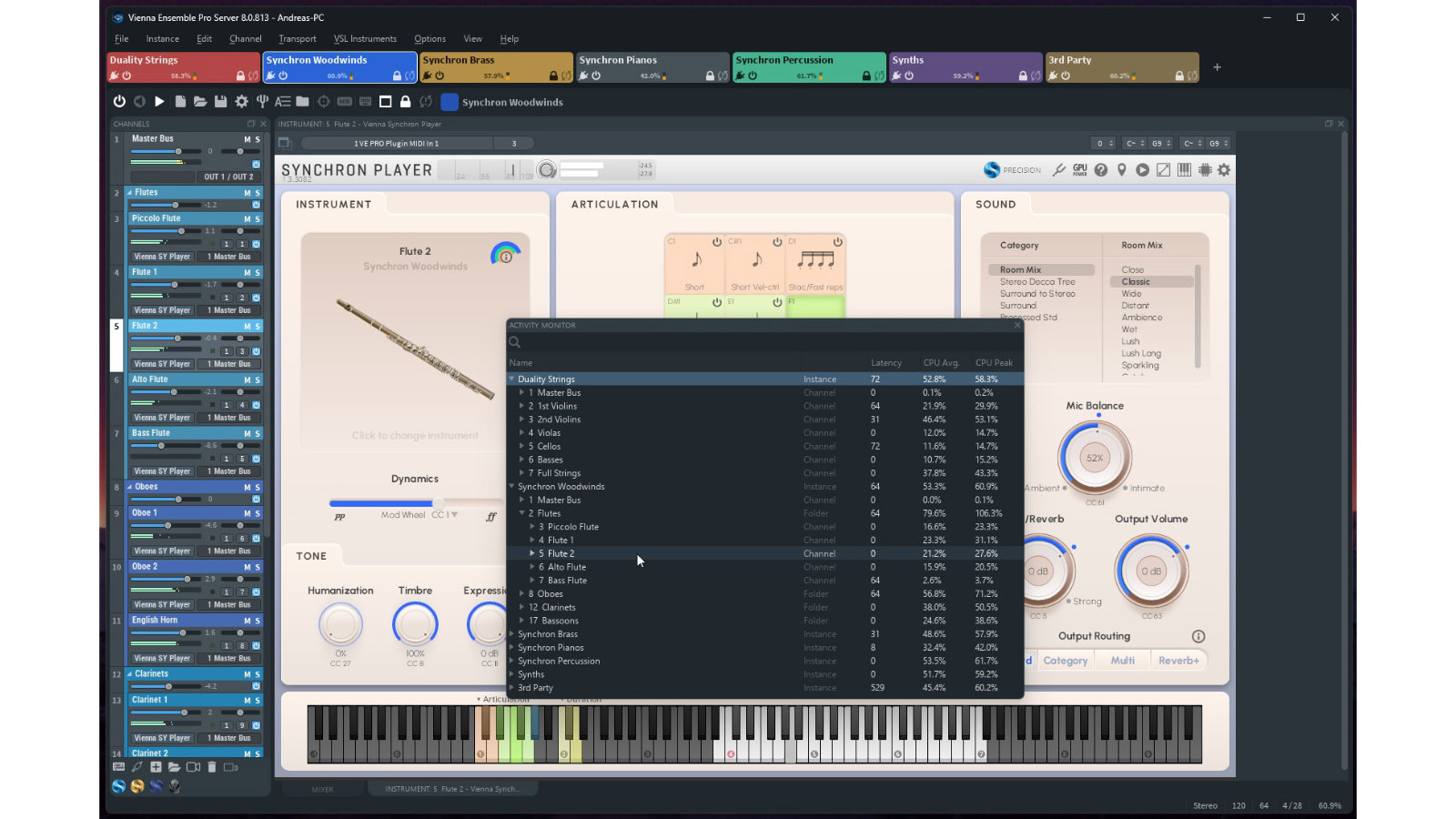Select Multi output routing button
1456x819 pixels.
[x=1122, y=661]
